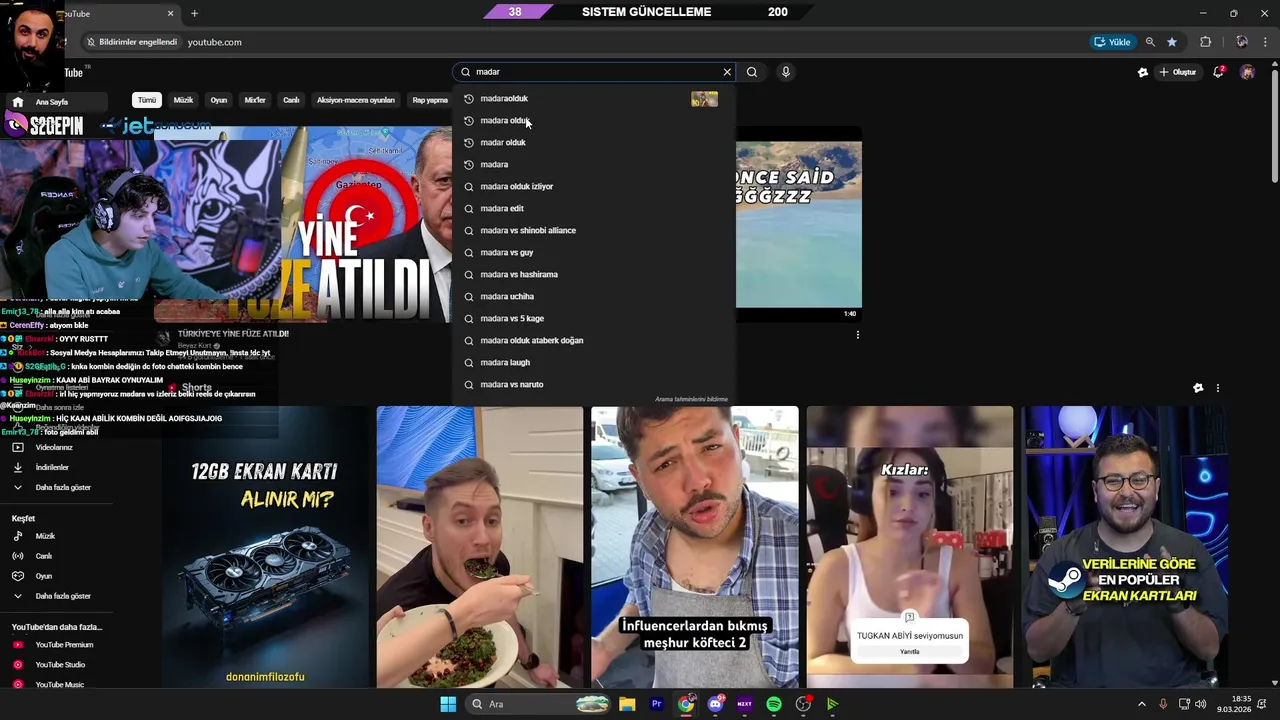Click the madaraolduk suggestion thumbnail

[704, 99]
